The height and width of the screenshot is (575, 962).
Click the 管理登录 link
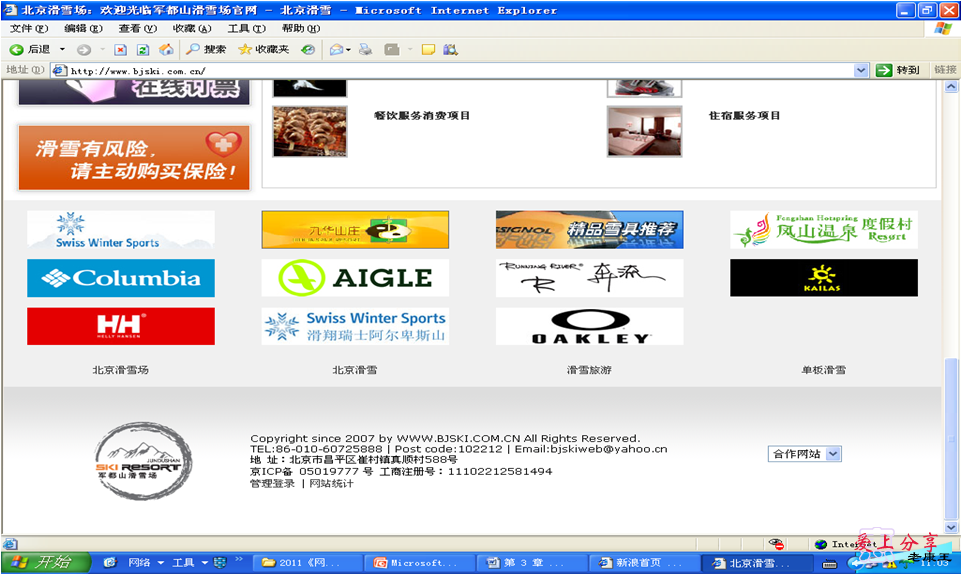272,484
